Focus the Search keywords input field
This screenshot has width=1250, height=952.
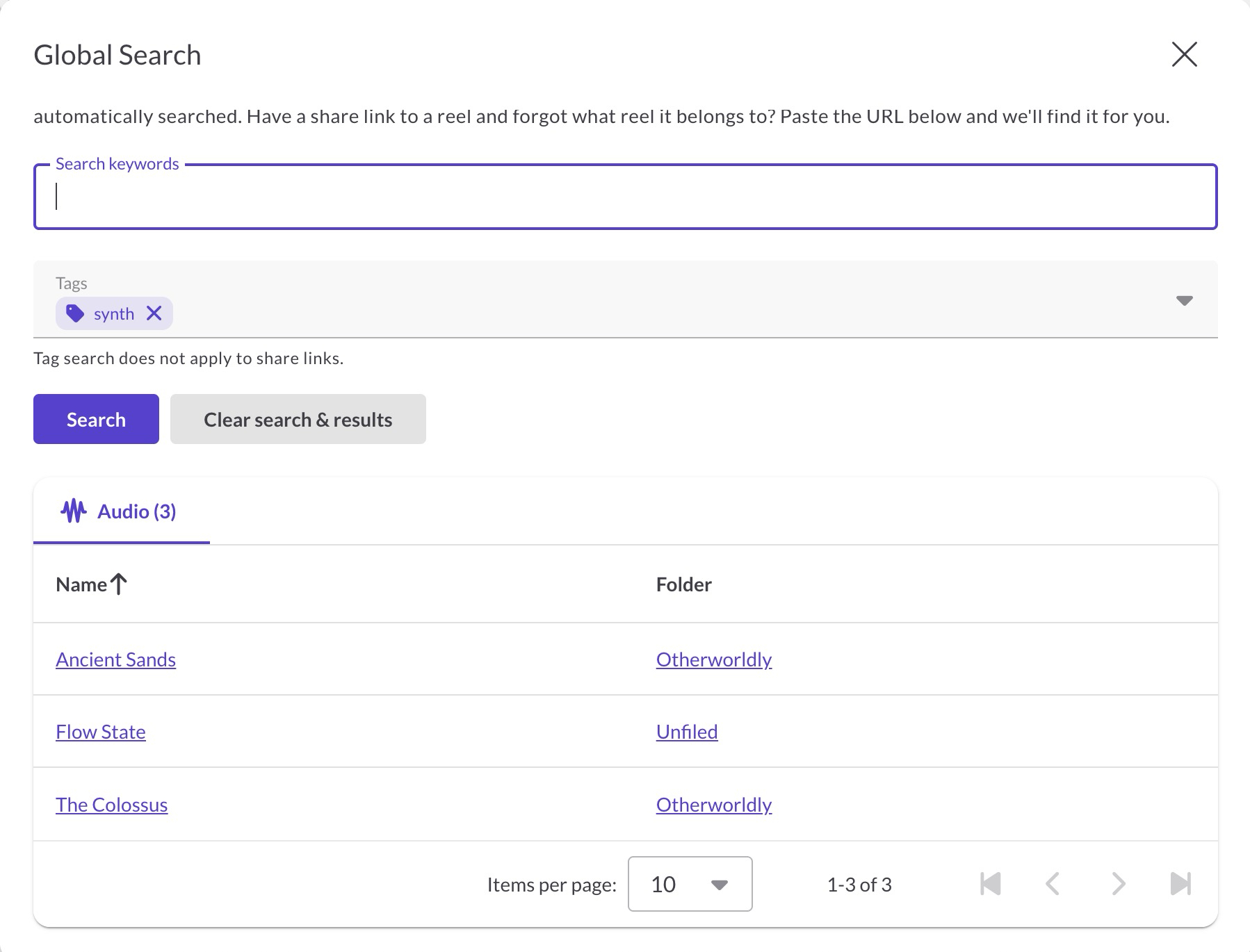click(625, 197)
